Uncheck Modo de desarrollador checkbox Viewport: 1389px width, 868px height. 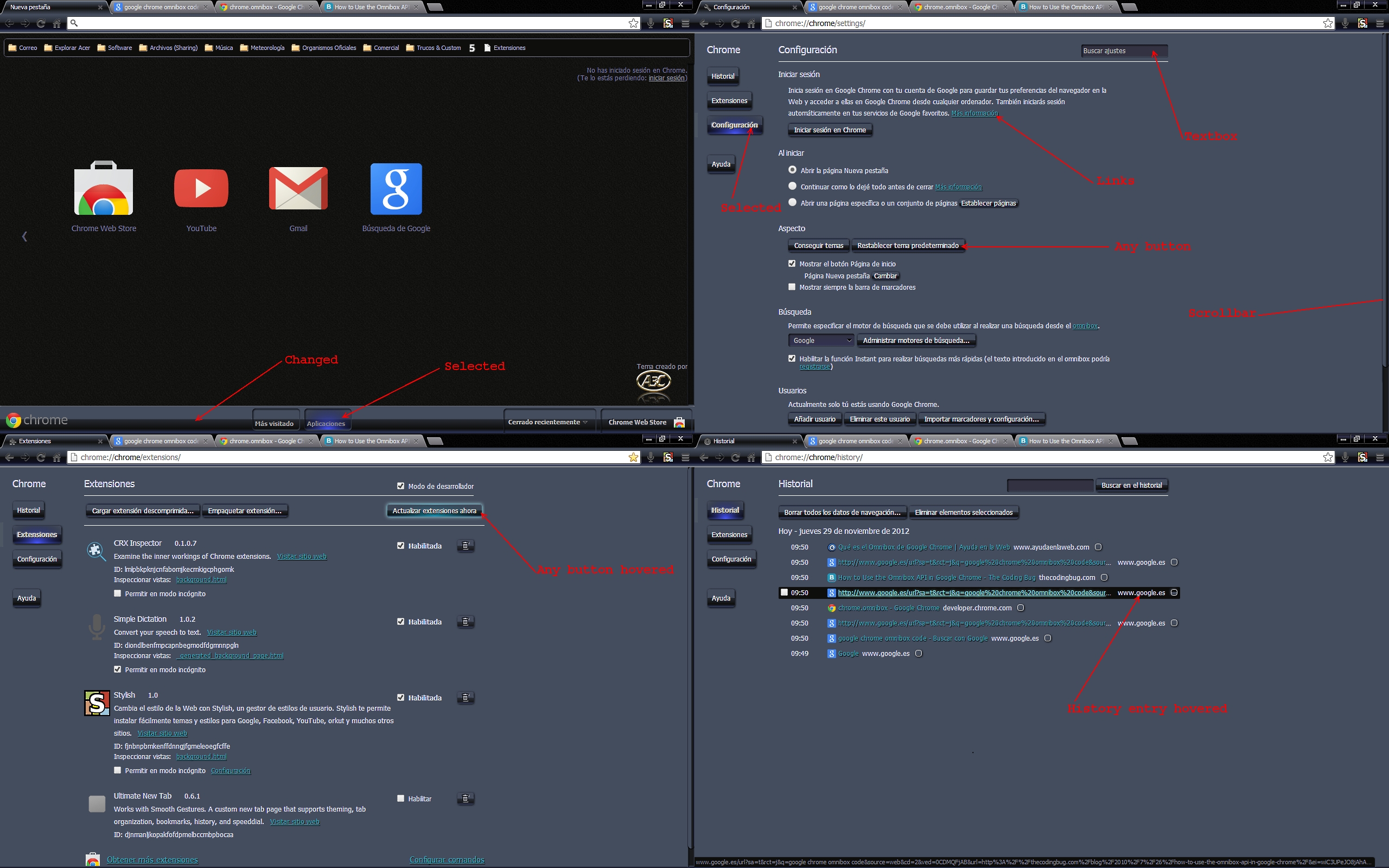point(400,486)
